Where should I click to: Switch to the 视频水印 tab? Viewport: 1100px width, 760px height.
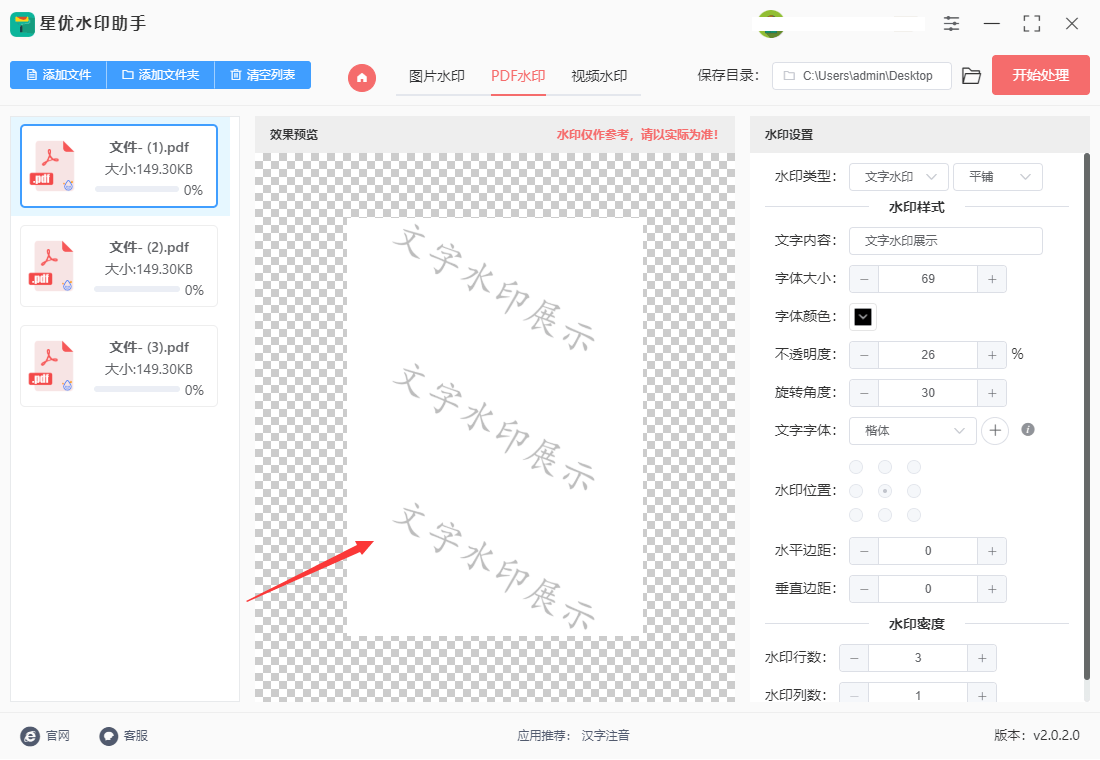600,73
